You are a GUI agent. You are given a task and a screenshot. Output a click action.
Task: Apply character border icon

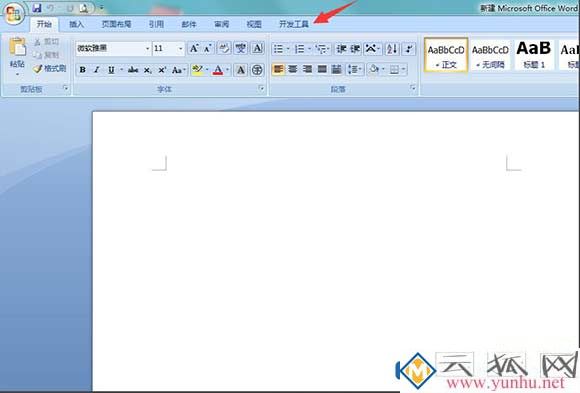(x=257, y=48)
